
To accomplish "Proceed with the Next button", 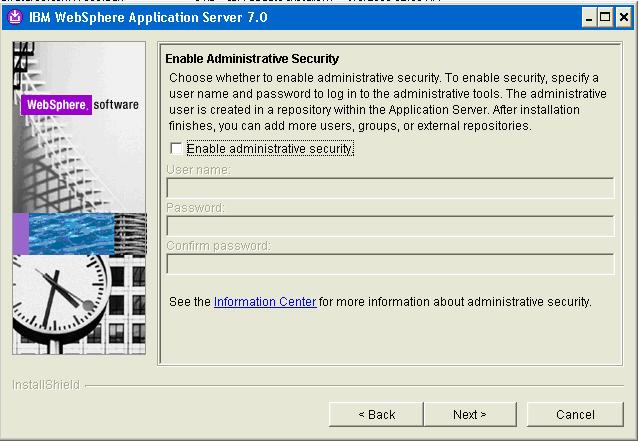I will [469, 415].
